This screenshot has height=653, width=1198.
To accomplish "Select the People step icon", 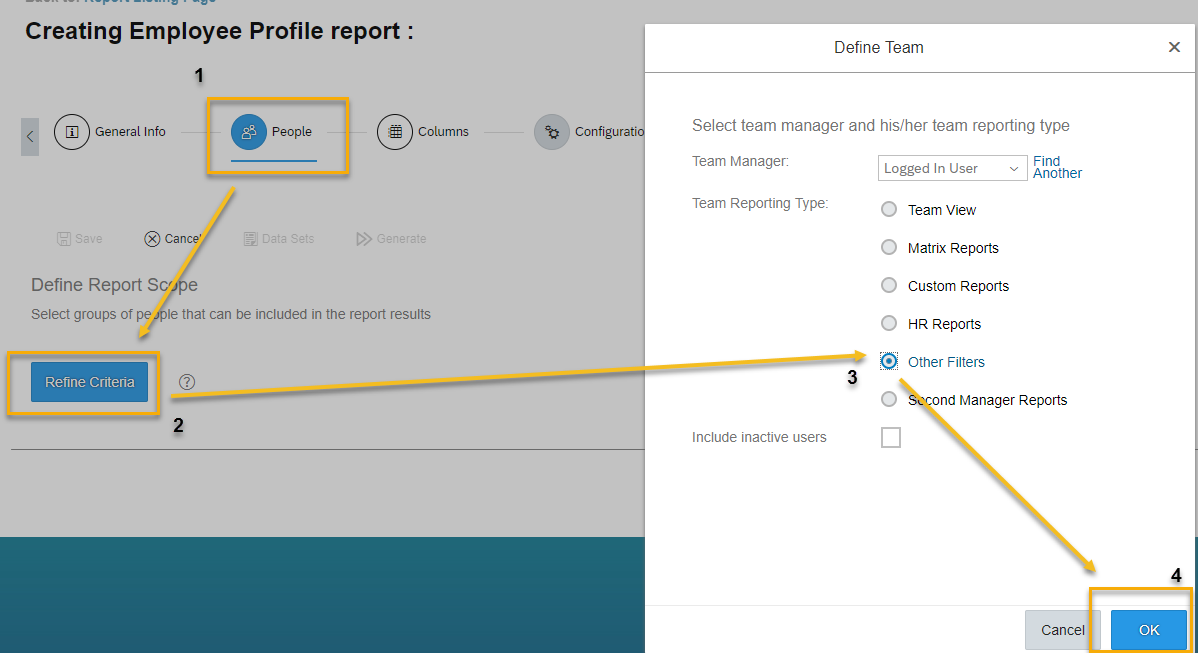I will click(248, 132).
